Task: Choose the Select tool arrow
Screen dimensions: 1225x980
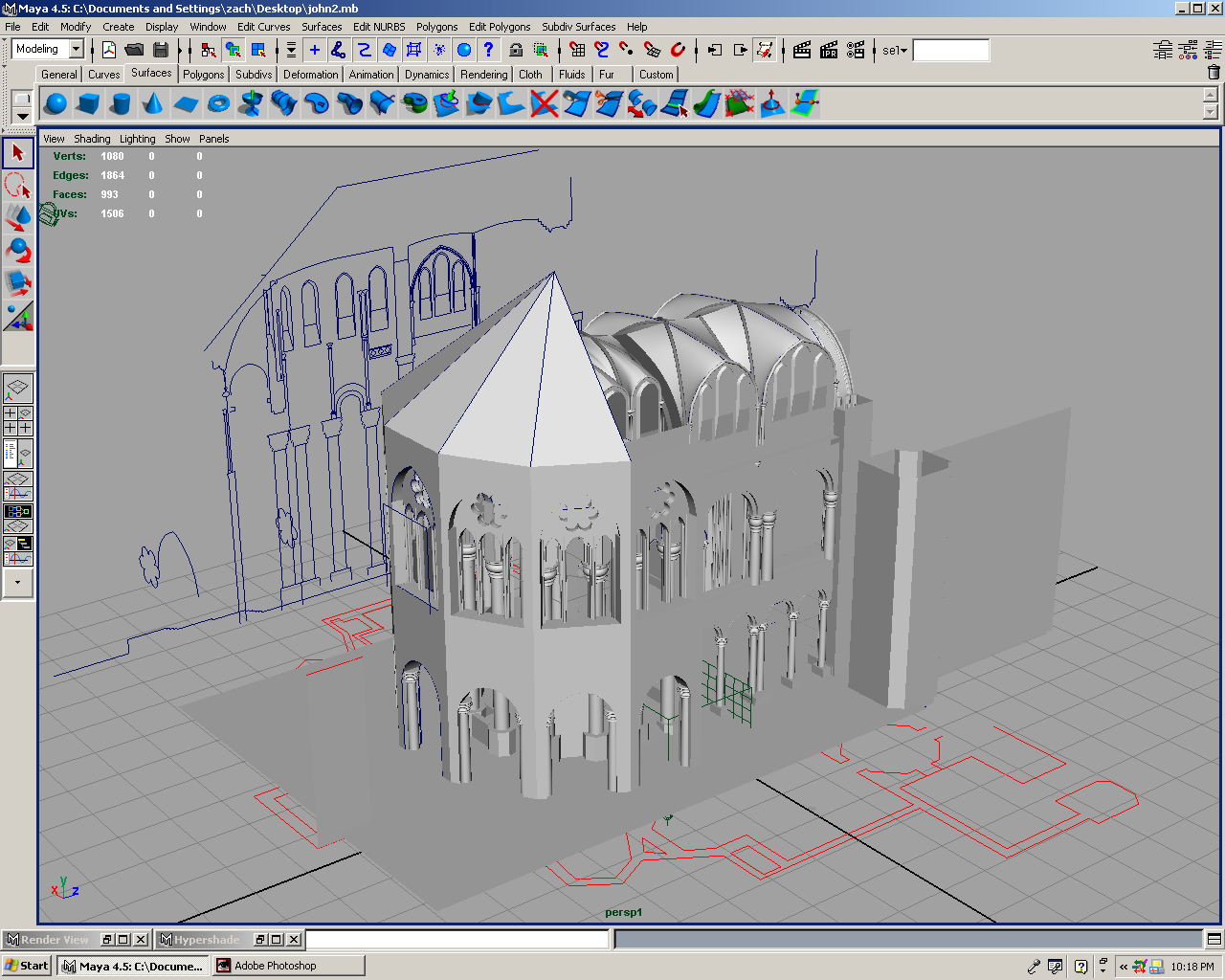Action: click(18, 153)
